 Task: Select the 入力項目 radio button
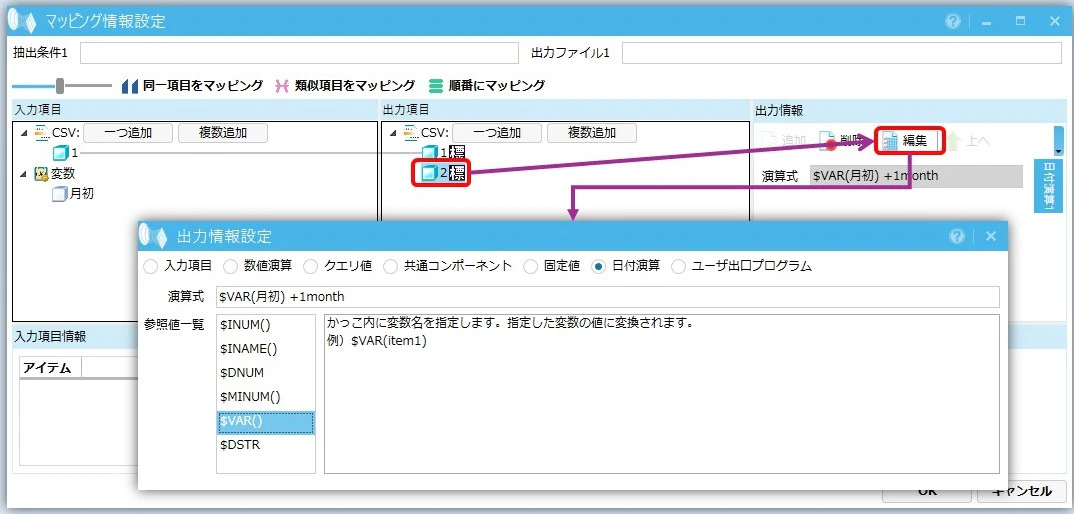[x=150, y=267]
